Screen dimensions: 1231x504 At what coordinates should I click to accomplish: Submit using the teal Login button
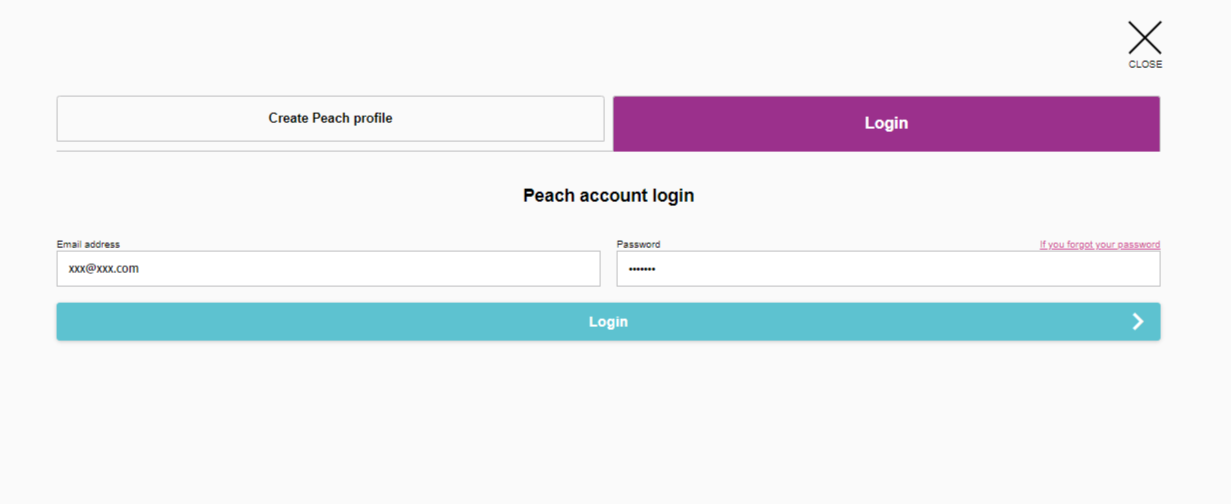(608, 322)
